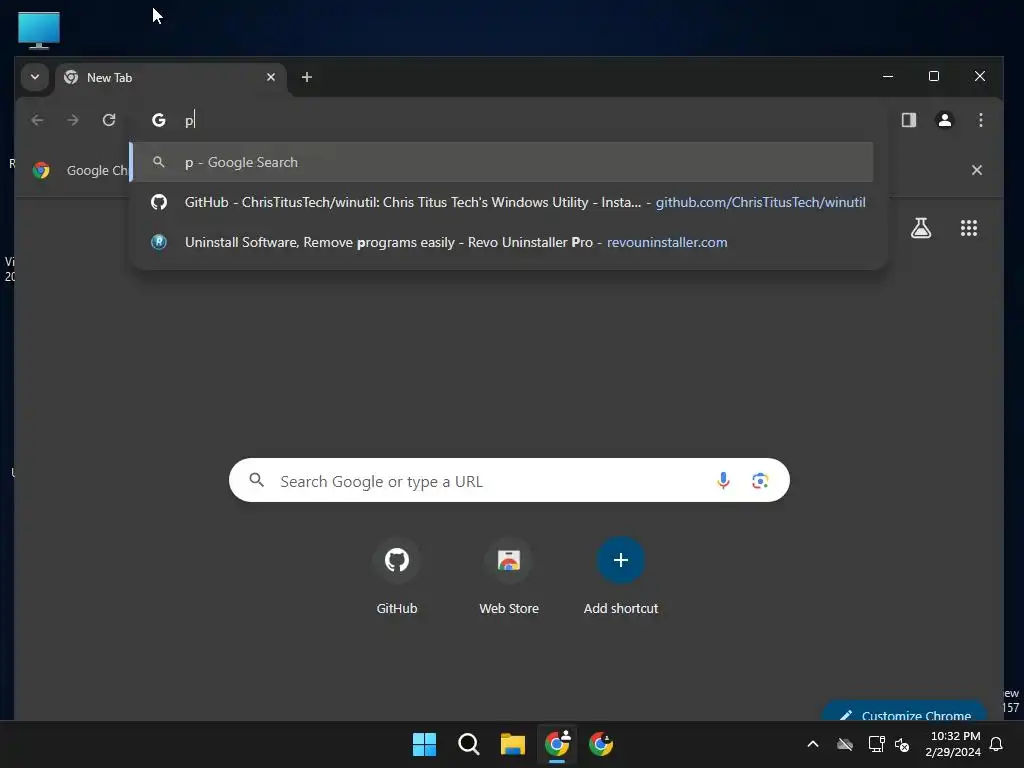Click the Back navigation arrow

pos(37,120)
